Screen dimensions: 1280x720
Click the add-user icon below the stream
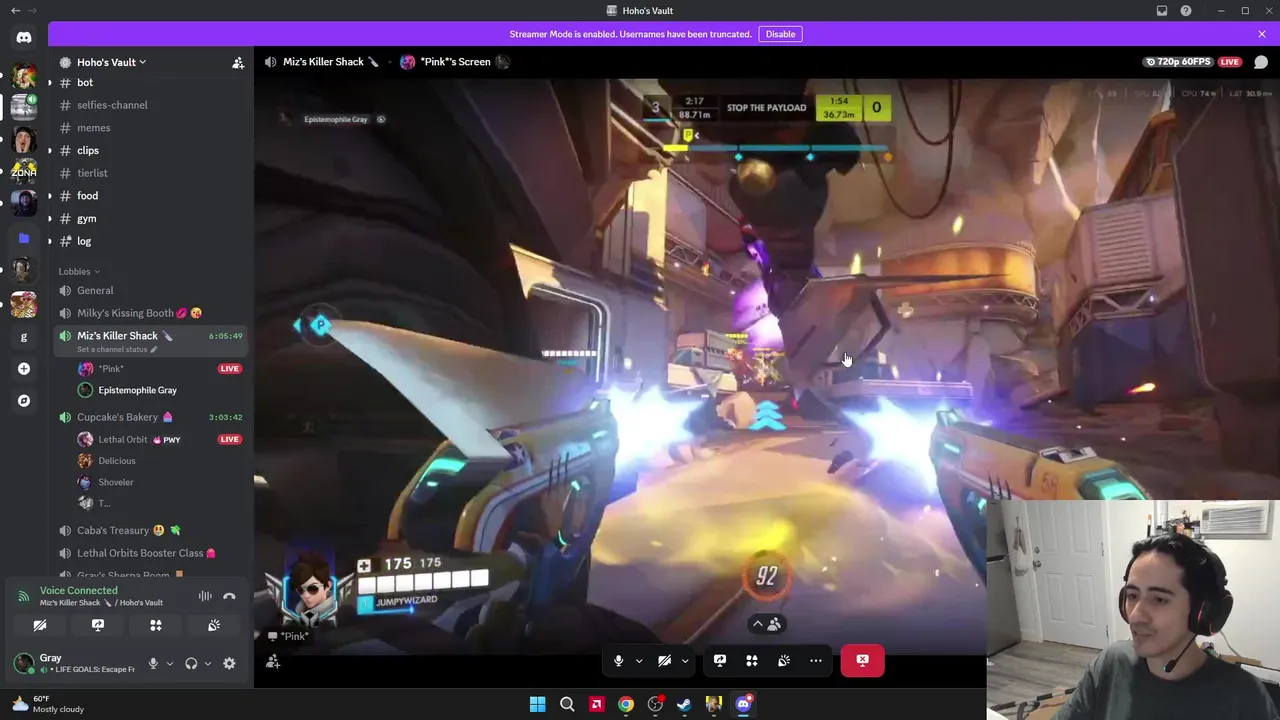[273, 661]
